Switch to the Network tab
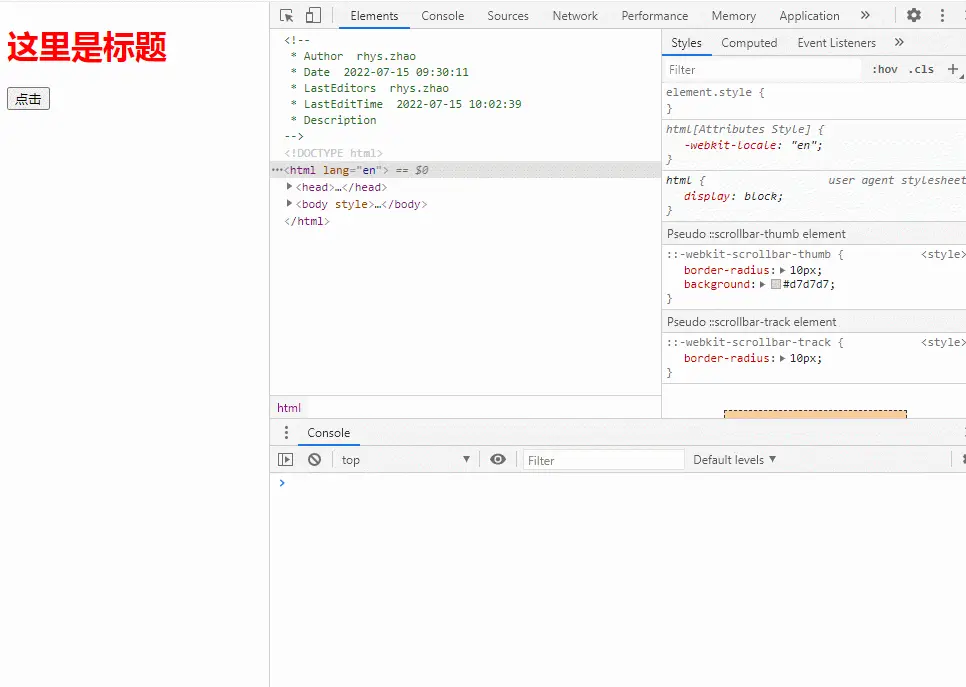Image resolution: width=966 pixels, height=687 pixels. [x=575, y=16]
